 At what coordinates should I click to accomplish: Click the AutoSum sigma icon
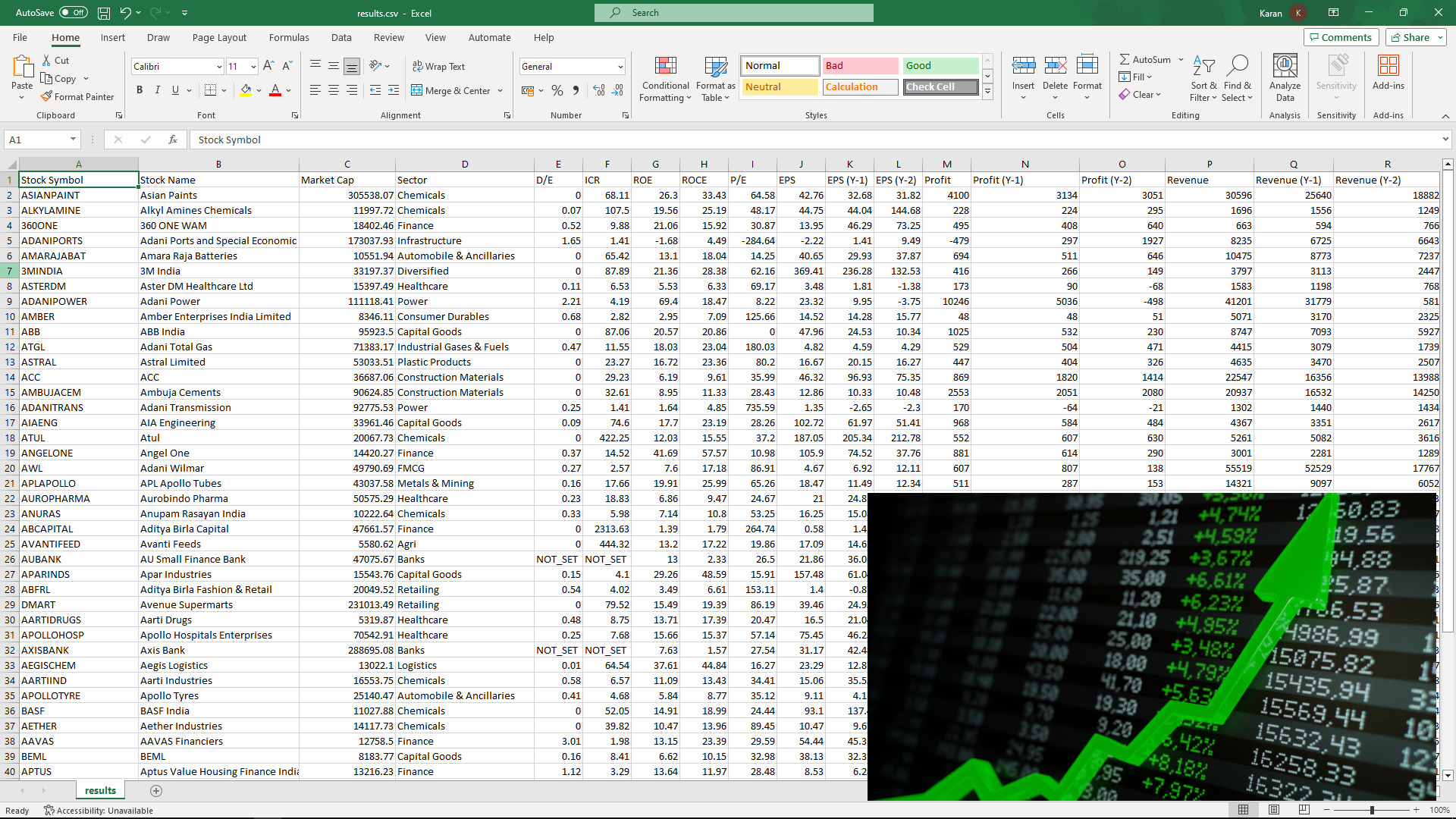click(1125, 59)
